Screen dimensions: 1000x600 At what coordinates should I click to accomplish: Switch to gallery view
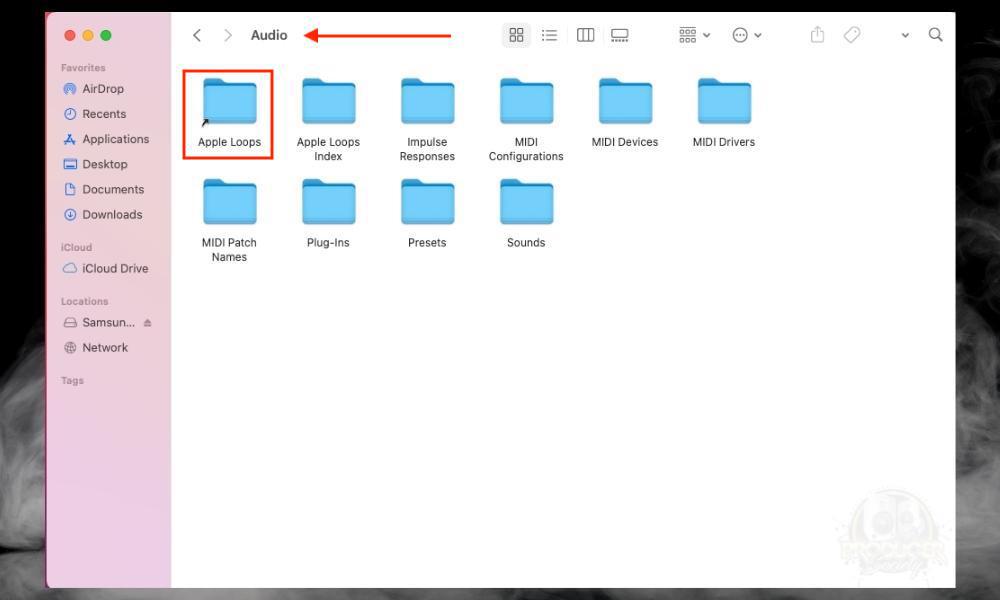(x=619, y=34)
